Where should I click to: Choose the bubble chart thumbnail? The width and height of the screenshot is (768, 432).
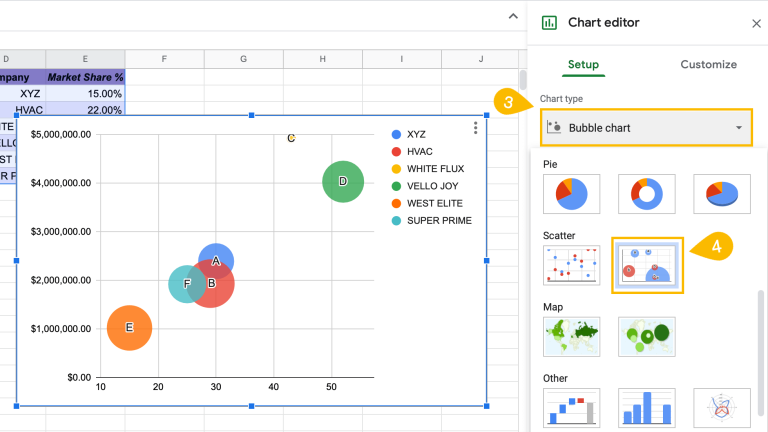coord(647,265)
